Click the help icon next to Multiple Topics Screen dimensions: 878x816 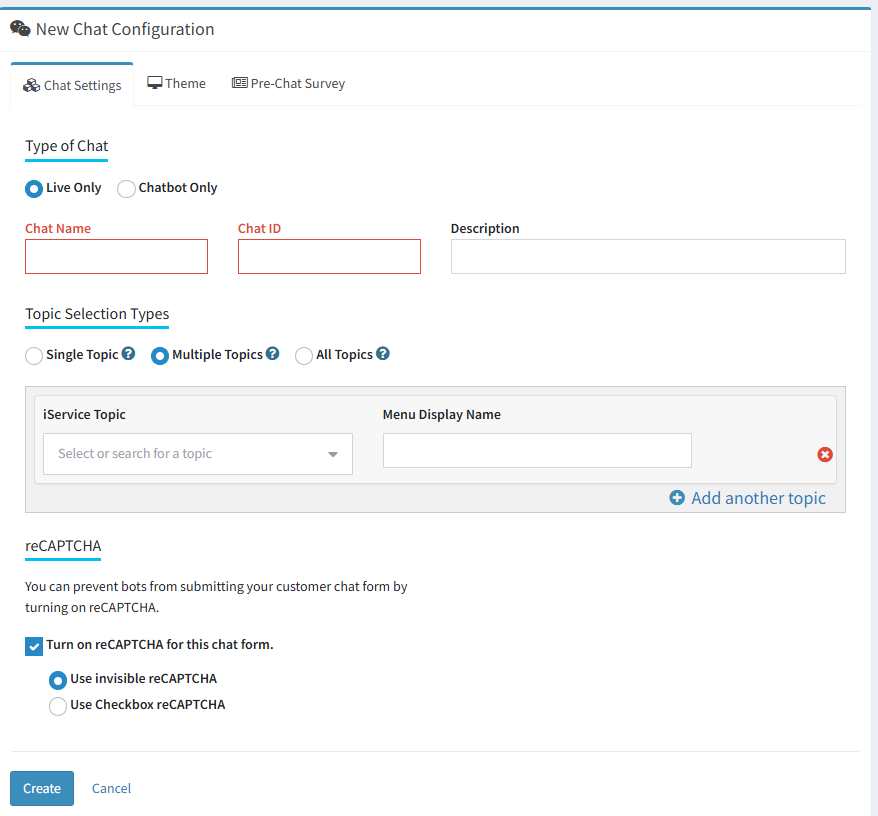(273, 354)
